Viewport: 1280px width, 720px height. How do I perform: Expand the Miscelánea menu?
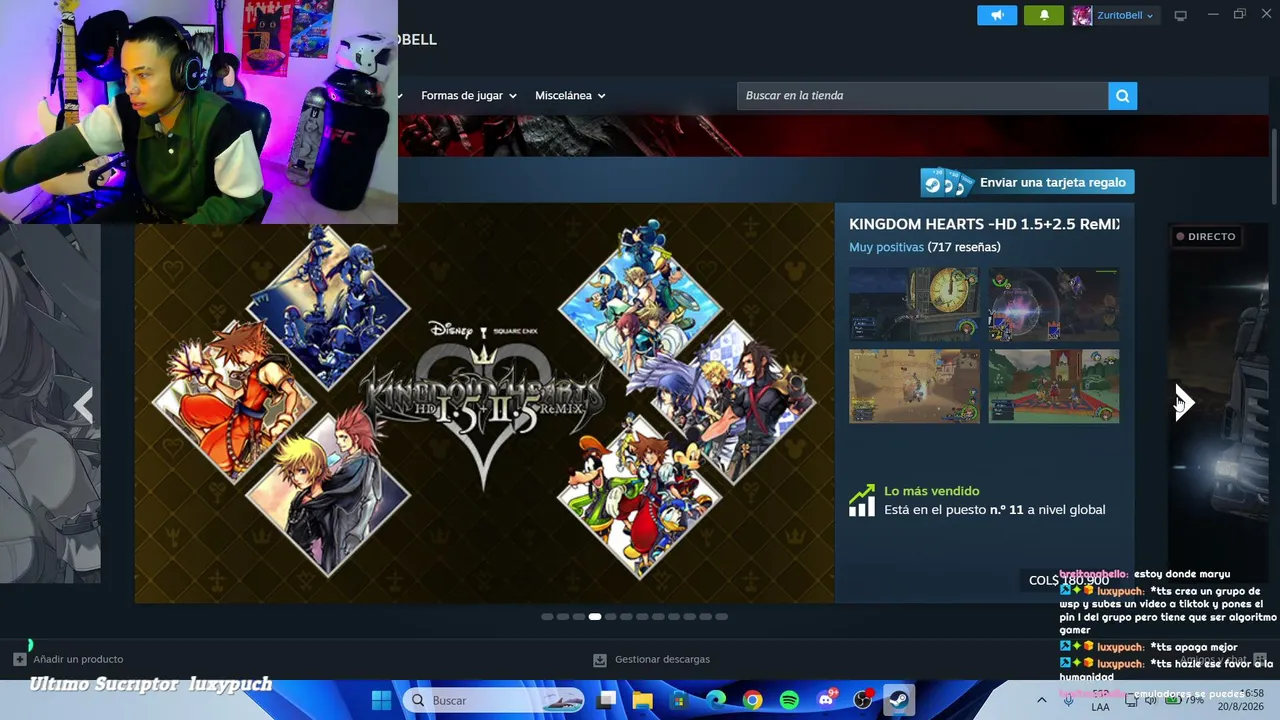(570, 96)
